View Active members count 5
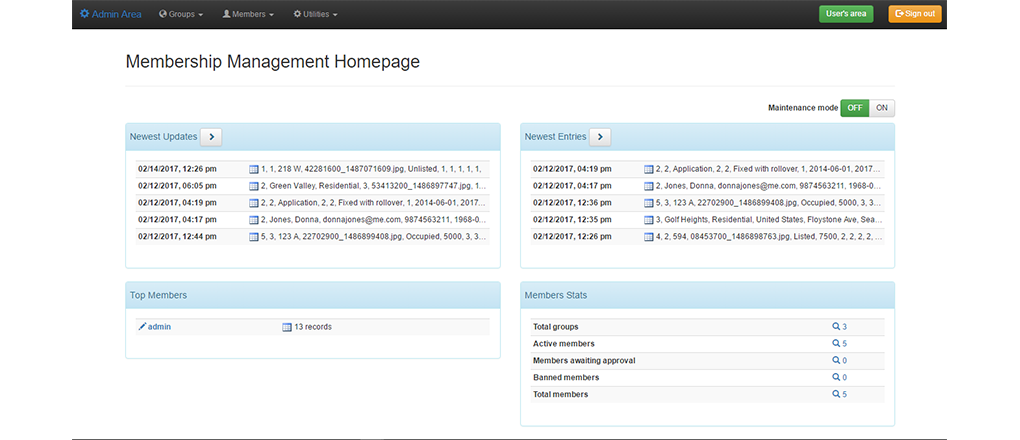Viewport: 1020px width, 440px height. 839,344
